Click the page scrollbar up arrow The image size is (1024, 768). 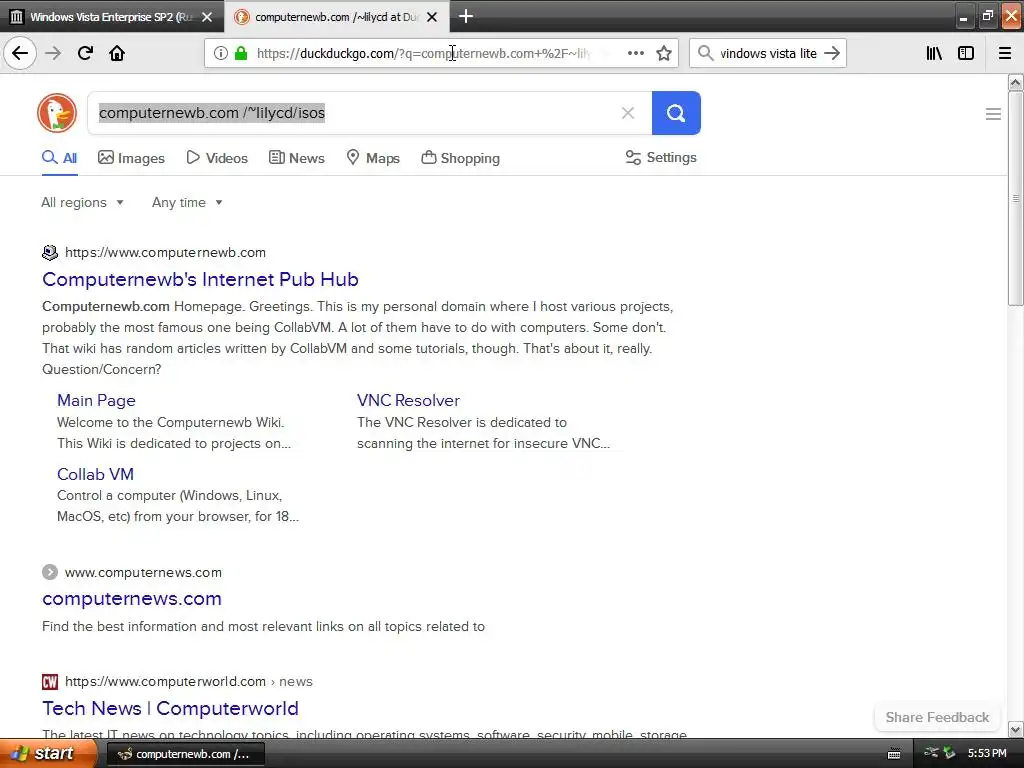point(1015,82)
